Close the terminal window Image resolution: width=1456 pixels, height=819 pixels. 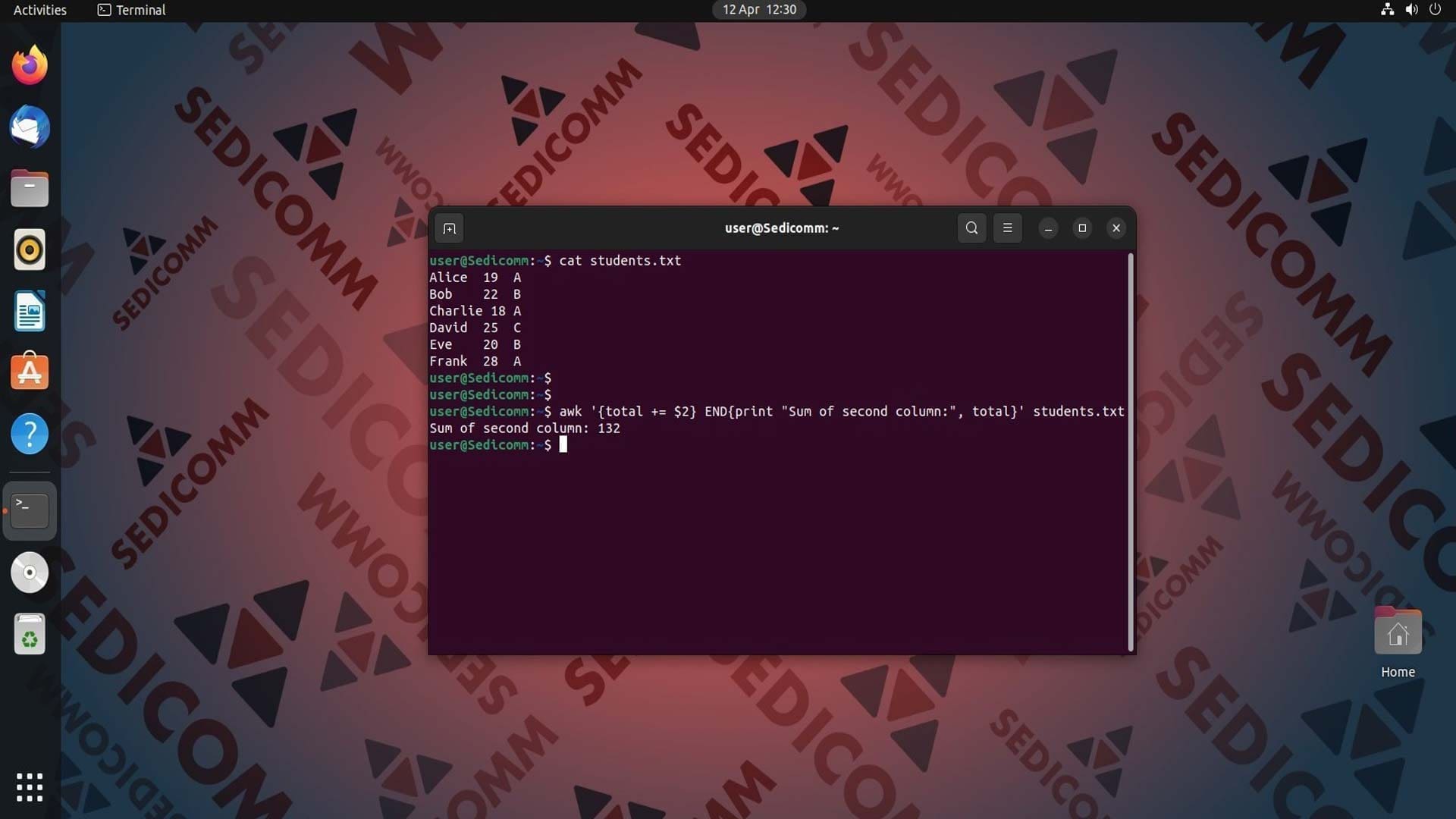1116,228
